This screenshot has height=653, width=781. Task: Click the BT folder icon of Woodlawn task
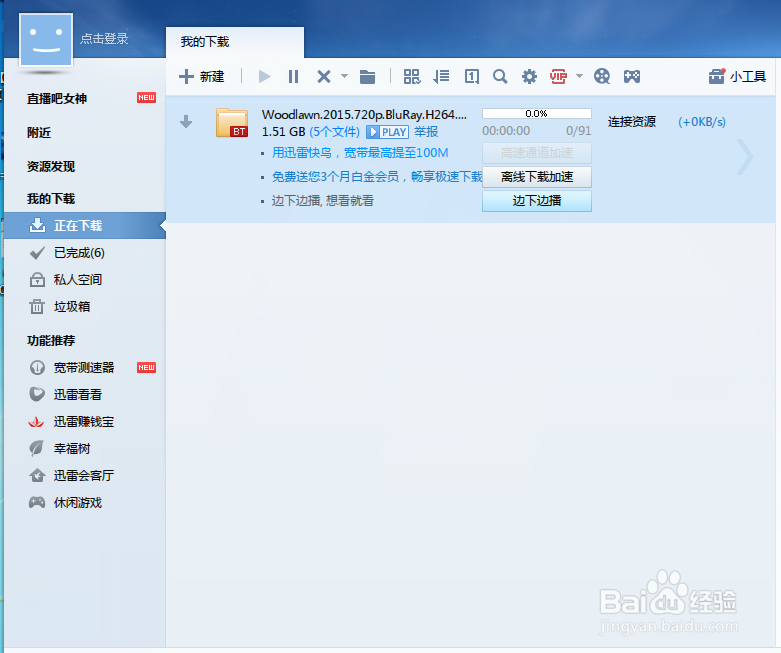point(232,123)
